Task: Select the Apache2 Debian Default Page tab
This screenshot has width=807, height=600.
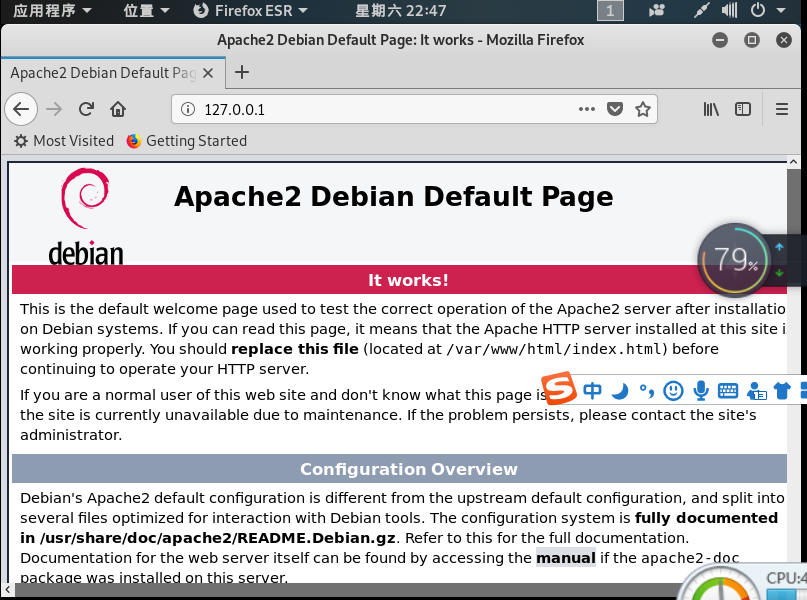Action: [x=113, y=73]
